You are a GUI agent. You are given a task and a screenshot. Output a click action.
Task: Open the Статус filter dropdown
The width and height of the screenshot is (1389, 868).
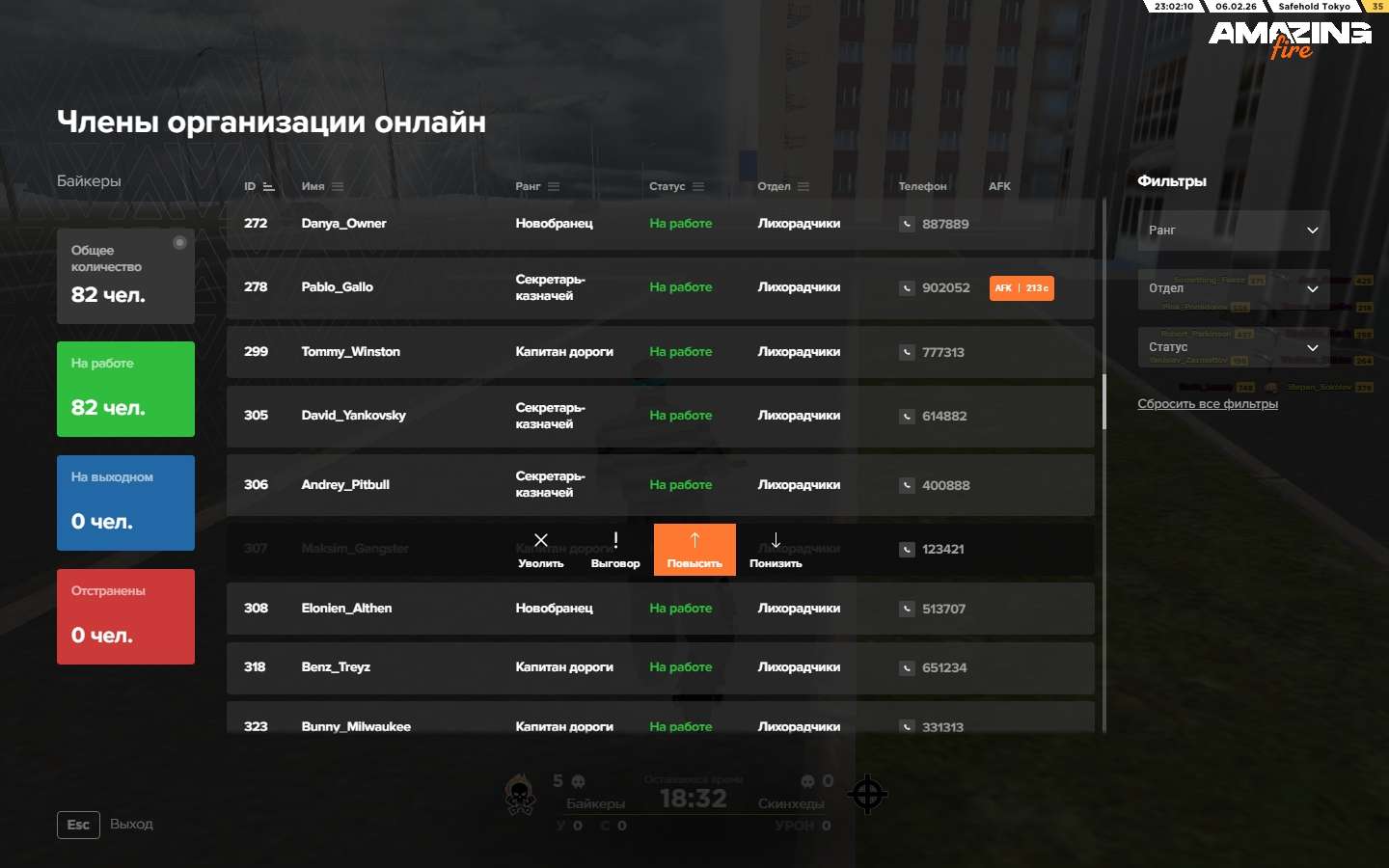pyautogui.click(x=1233, y=347)
